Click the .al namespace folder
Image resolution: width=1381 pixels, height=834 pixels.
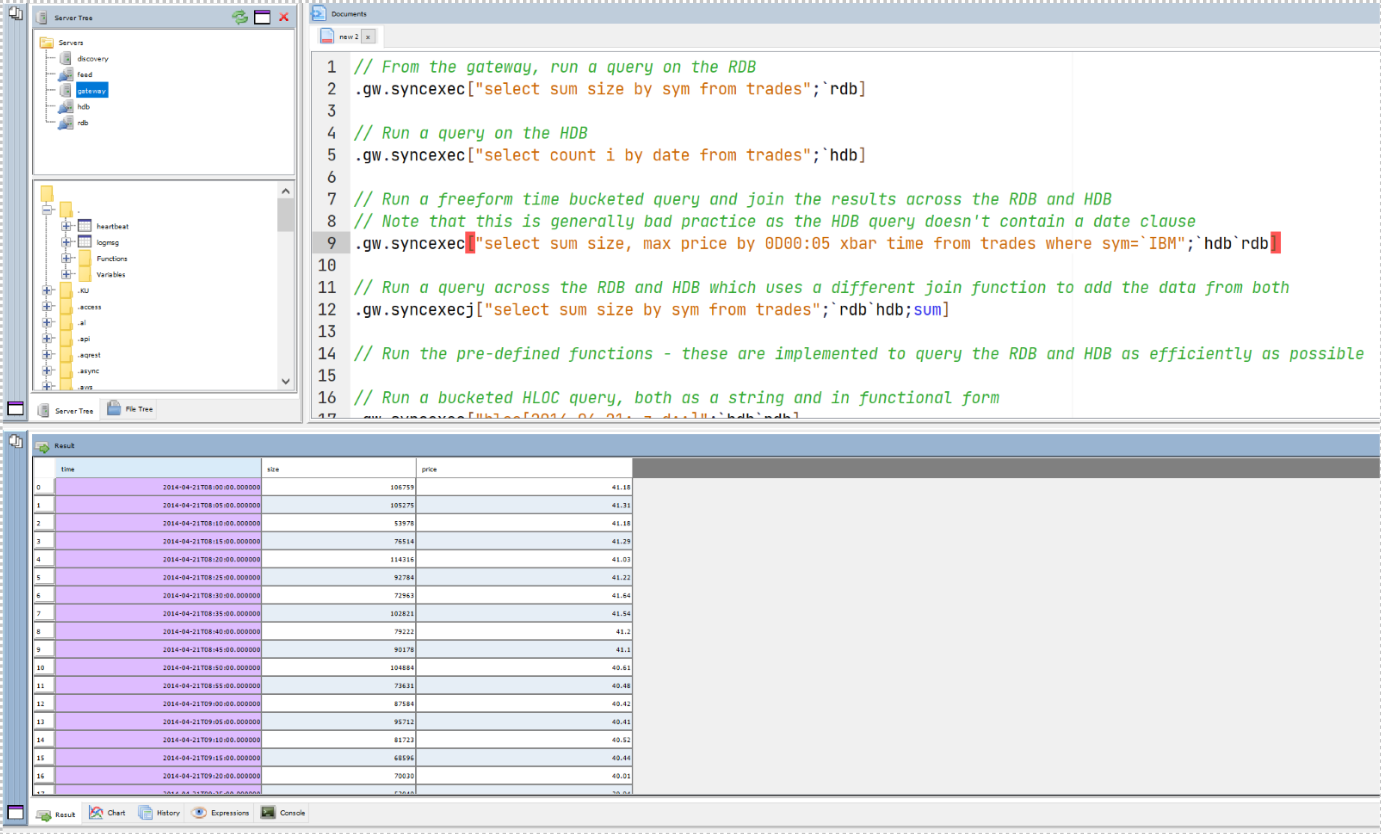point(66,323)
